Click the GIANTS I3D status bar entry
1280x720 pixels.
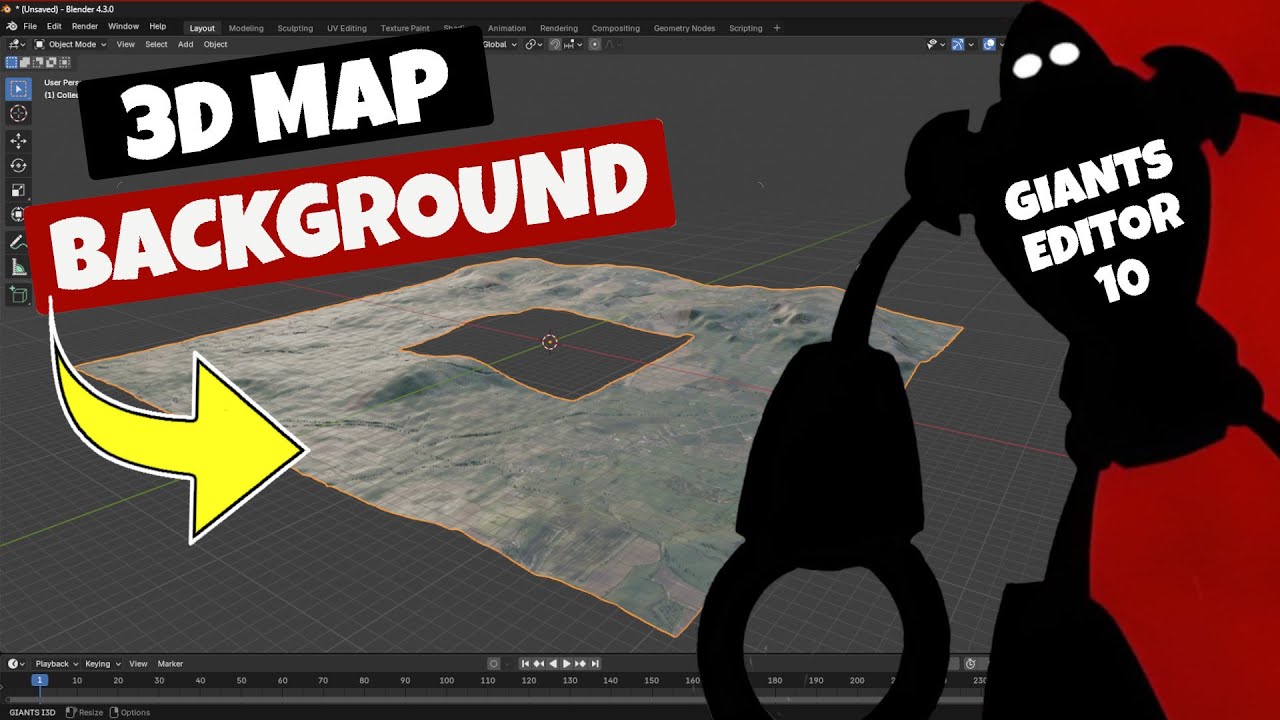[33, 712]
